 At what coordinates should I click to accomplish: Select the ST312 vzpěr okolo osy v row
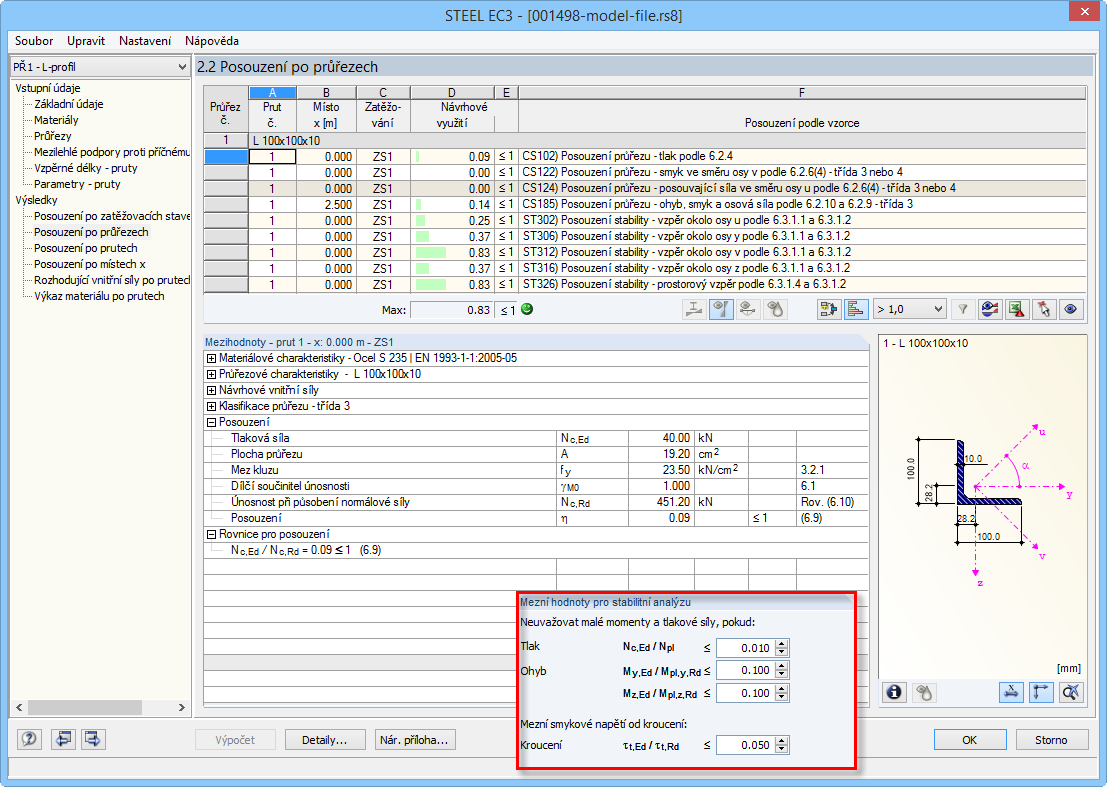pyautogui.click(x=645, y=253)
